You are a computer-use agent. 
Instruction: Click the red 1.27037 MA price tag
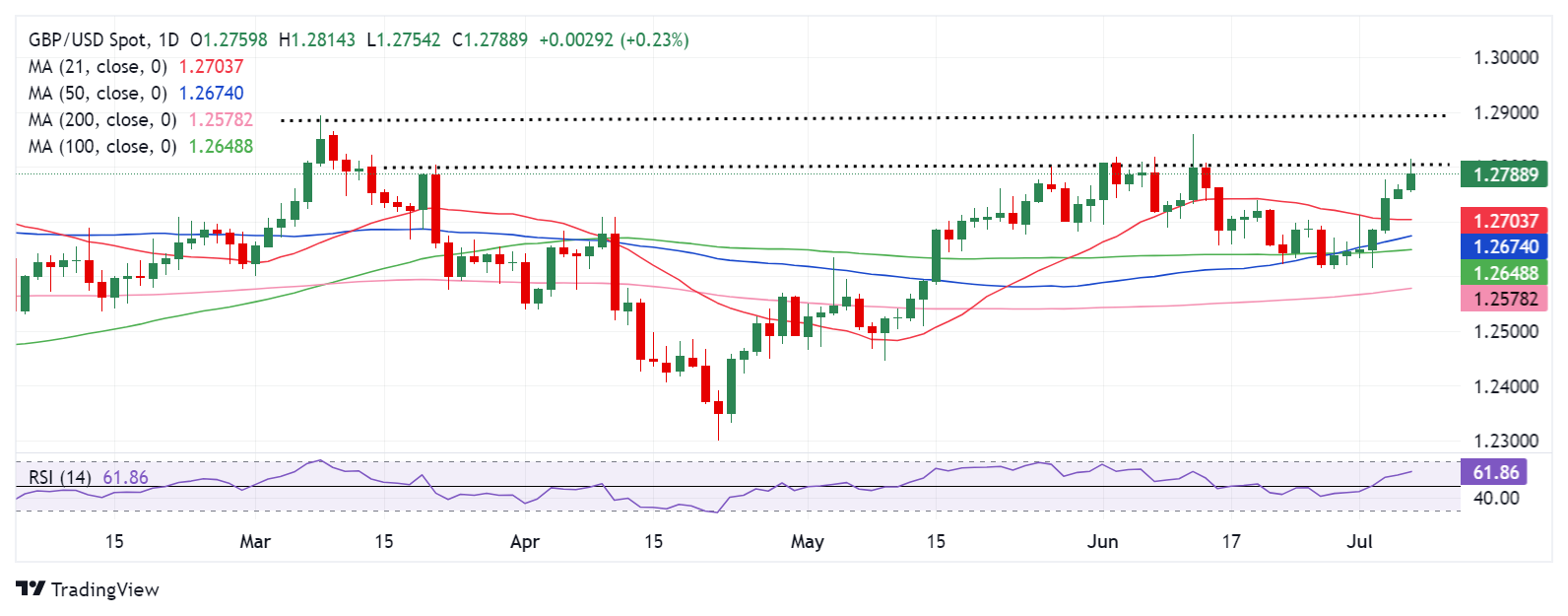[x=1504, y=221]
